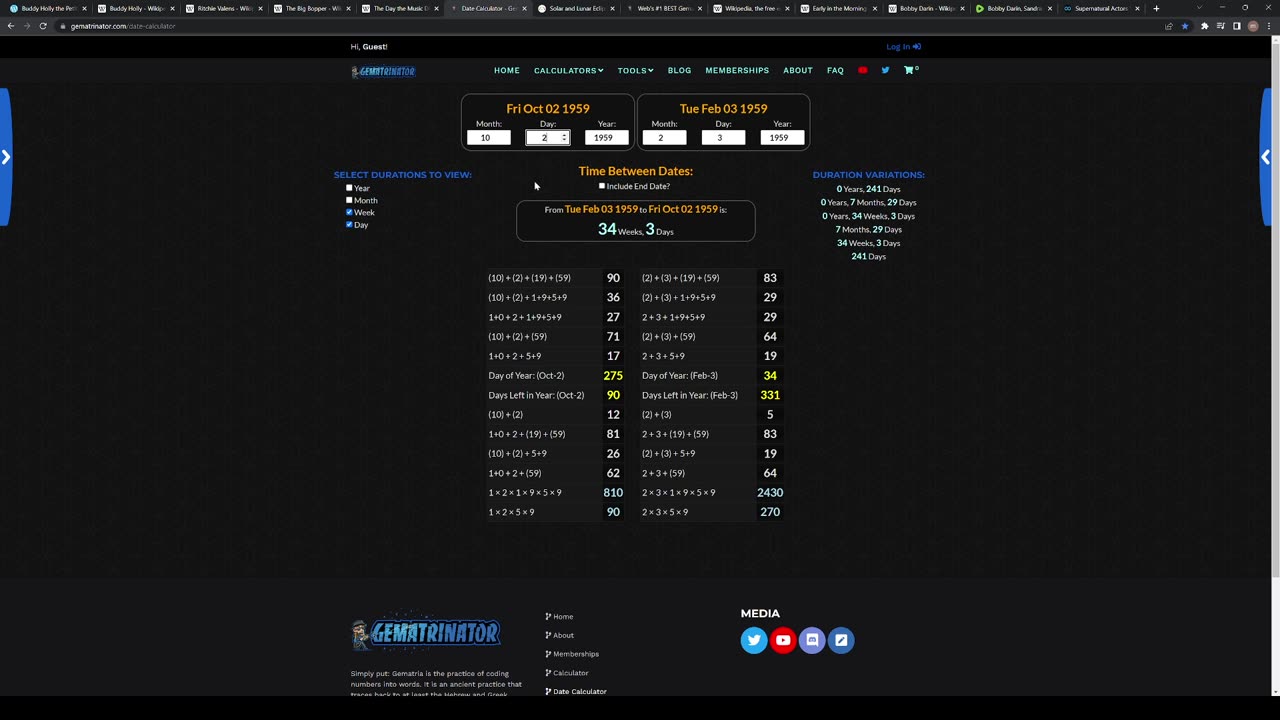The height and width of the screenshot is (720, 1280).
Task: Toggle the Year duration checkbox
Action: pyautogui.click(x=349, y=188)
